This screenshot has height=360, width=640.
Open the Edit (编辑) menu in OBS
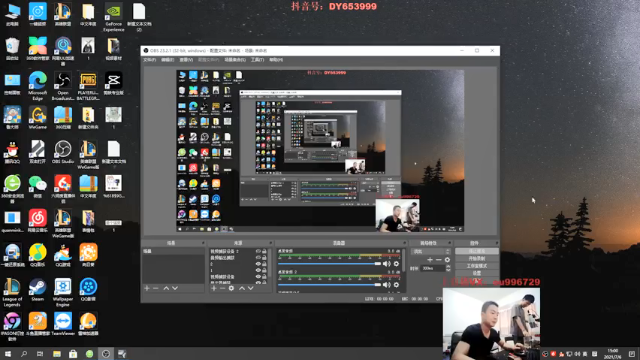pyautogui.click(x=167, y=60)
